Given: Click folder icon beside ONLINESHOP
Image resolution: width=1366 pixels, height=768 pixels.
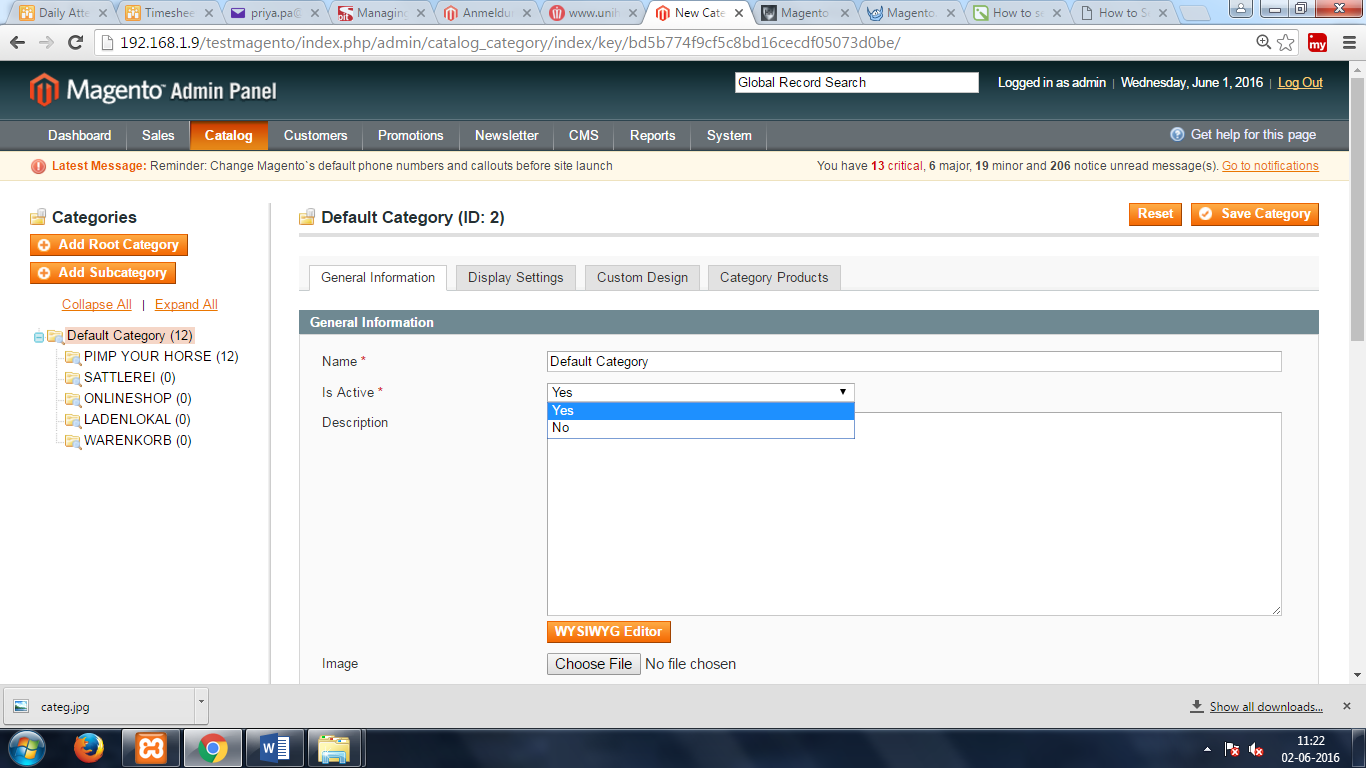Looking at the screenshot, I should pyautogui.click(x=72, y=399).
